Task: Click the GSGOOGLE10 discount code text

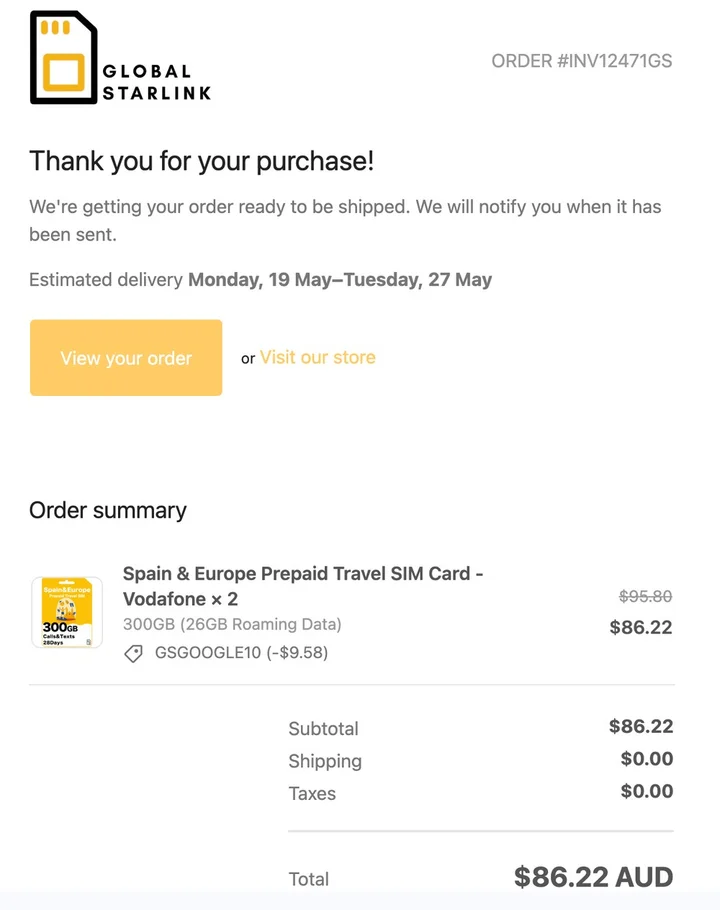Action: pos(241,653)
